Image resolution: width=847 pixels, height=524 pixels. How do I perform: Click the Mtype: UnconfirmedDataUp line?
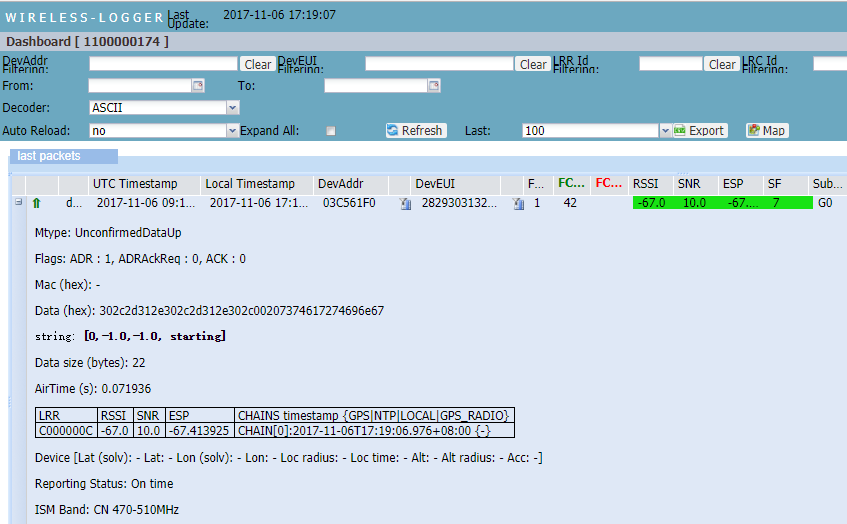pyautogui.click(x=108, y=233)
